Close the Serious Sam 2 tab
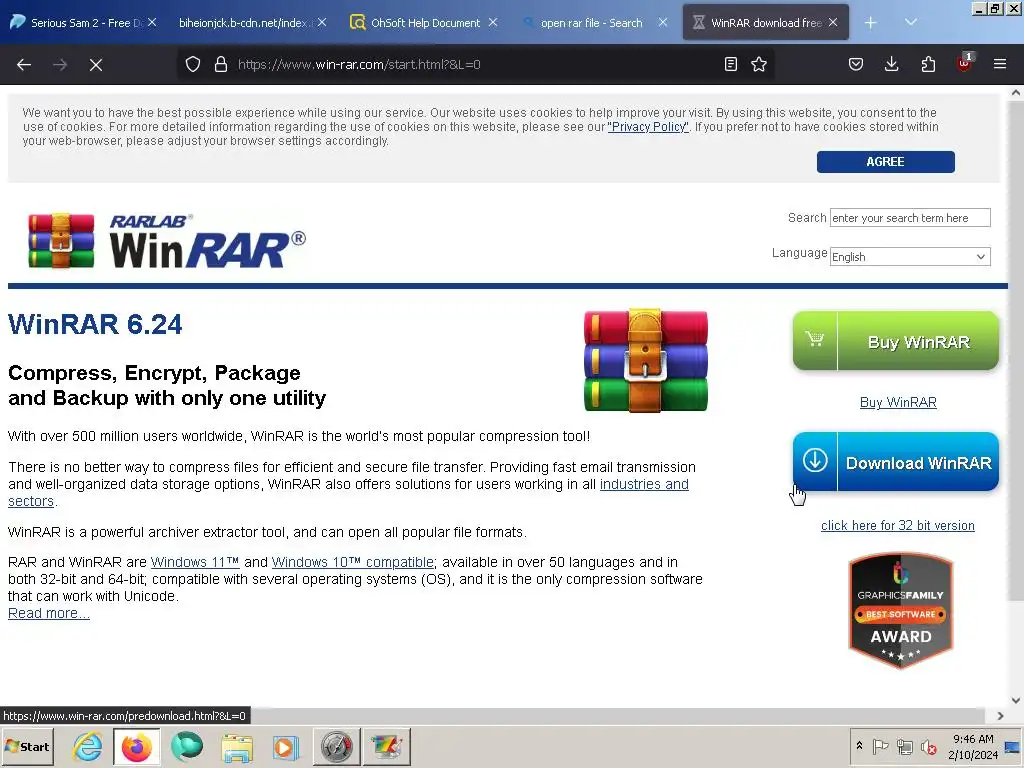Screen dimensions: 1024x768 point(152,22)
